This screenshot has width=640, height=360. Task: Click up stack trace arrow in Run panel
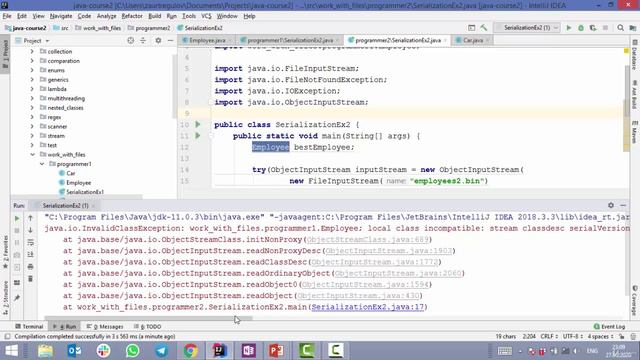coord(31,218)
